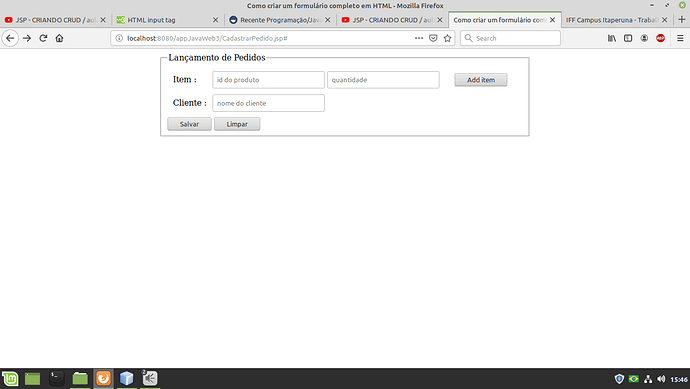Screen dimensions: 690x389
Task: Open Adblock Plus extension icon
Action: [661, 38]
